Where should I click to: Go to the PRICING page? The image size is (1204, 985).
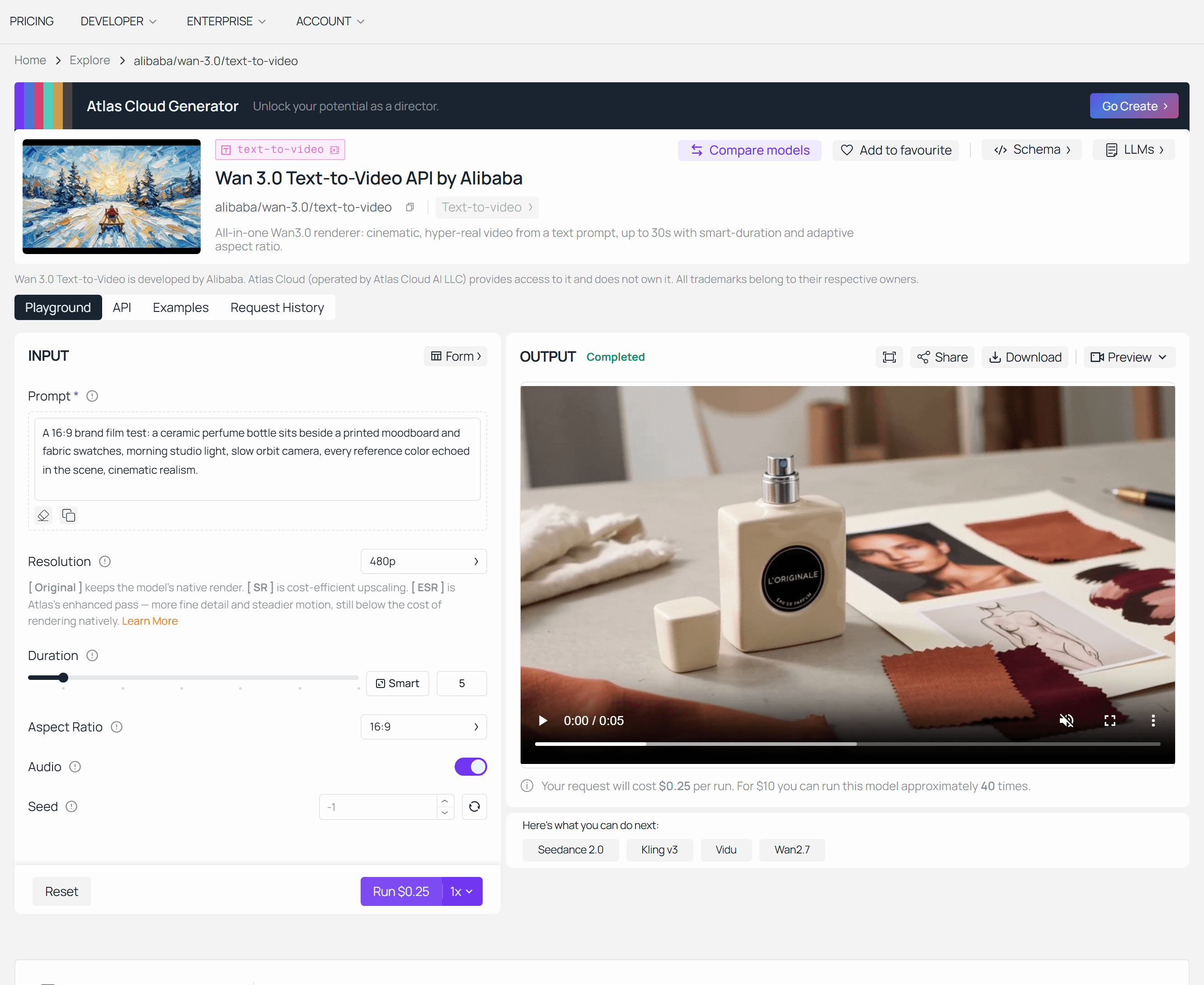[x=32, y=22]
